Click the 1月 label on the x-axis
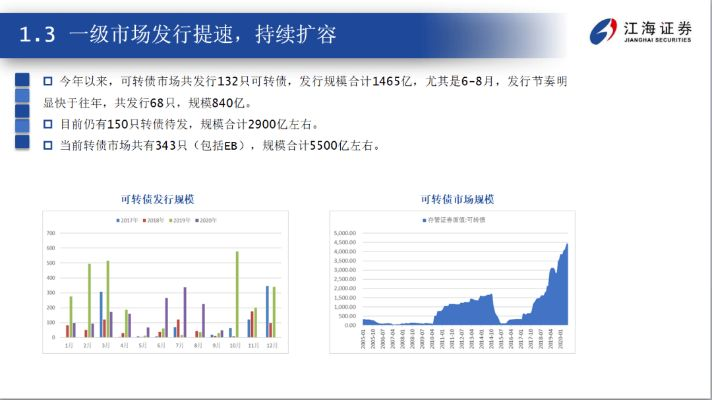This screenshot has height=400, width=712. coord(69,345)
